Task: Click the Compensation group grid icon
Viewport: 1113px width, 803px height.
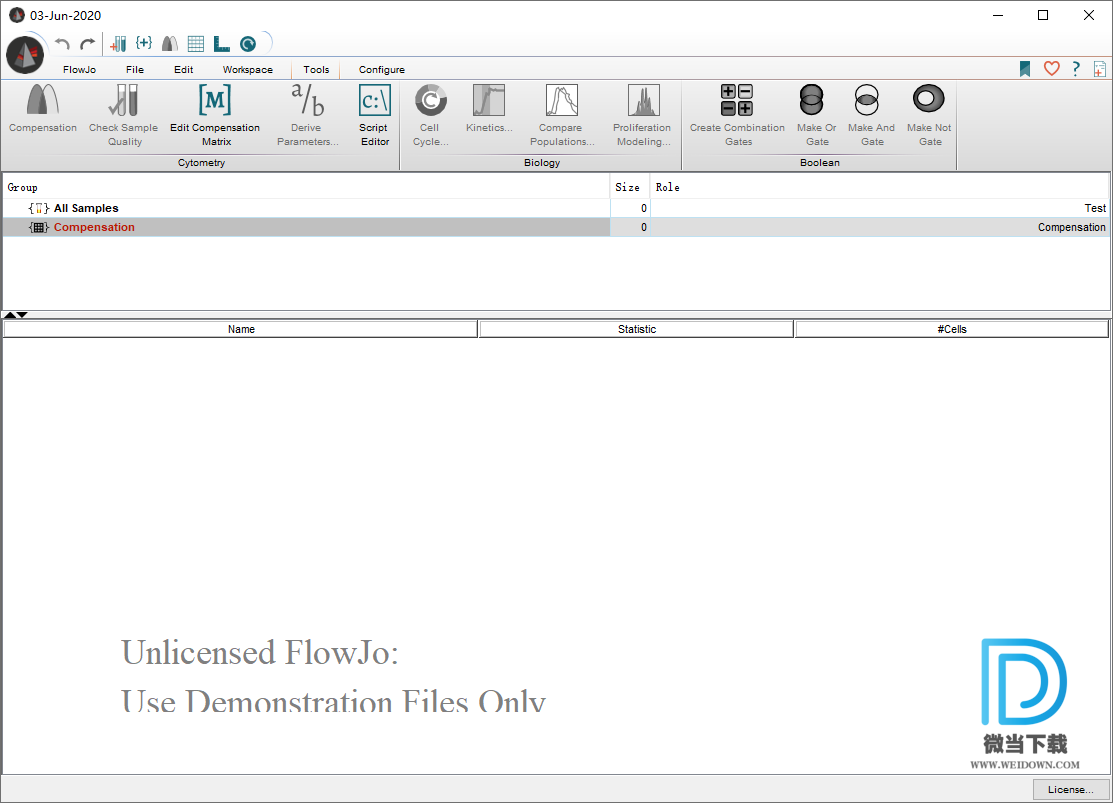Action: click(39, 227)
